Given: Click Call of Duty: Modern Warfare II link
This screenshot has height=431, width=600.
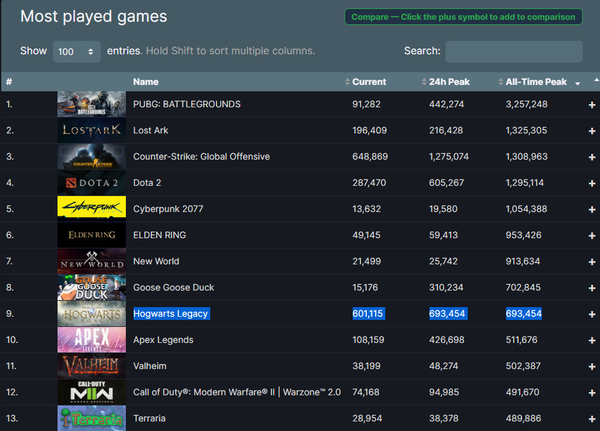Looking at the screenshot, I should tap(237, 392).
